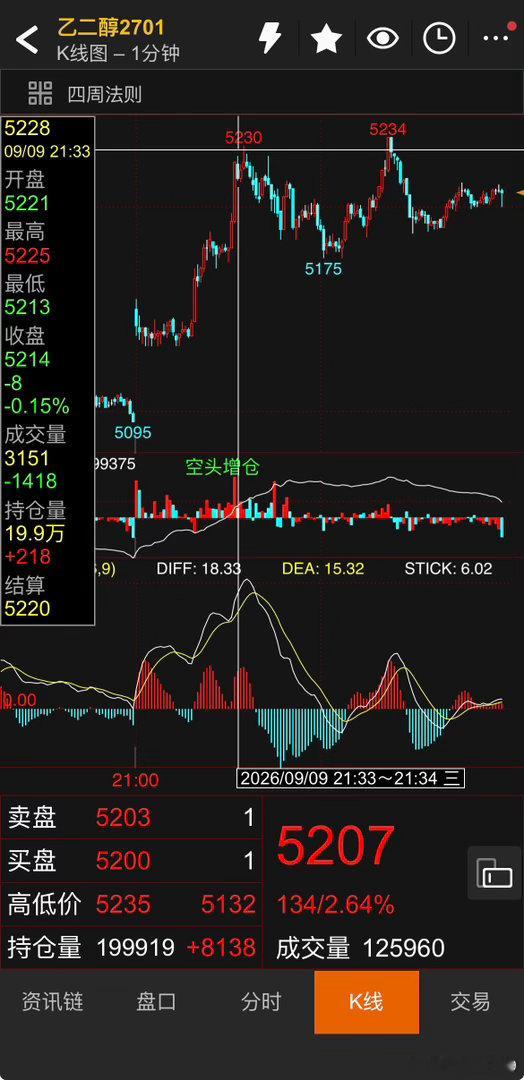Tap the -0.15% change in info panel
Screen dimensions: 524x1080
(x=37, y=406)
